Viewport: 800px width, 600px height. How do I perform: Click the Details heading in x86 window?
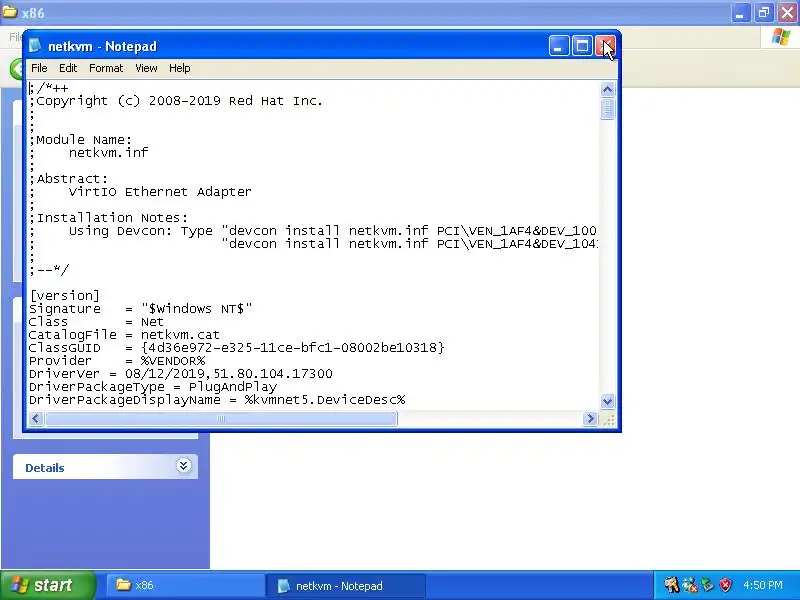[x=44, y=468]
